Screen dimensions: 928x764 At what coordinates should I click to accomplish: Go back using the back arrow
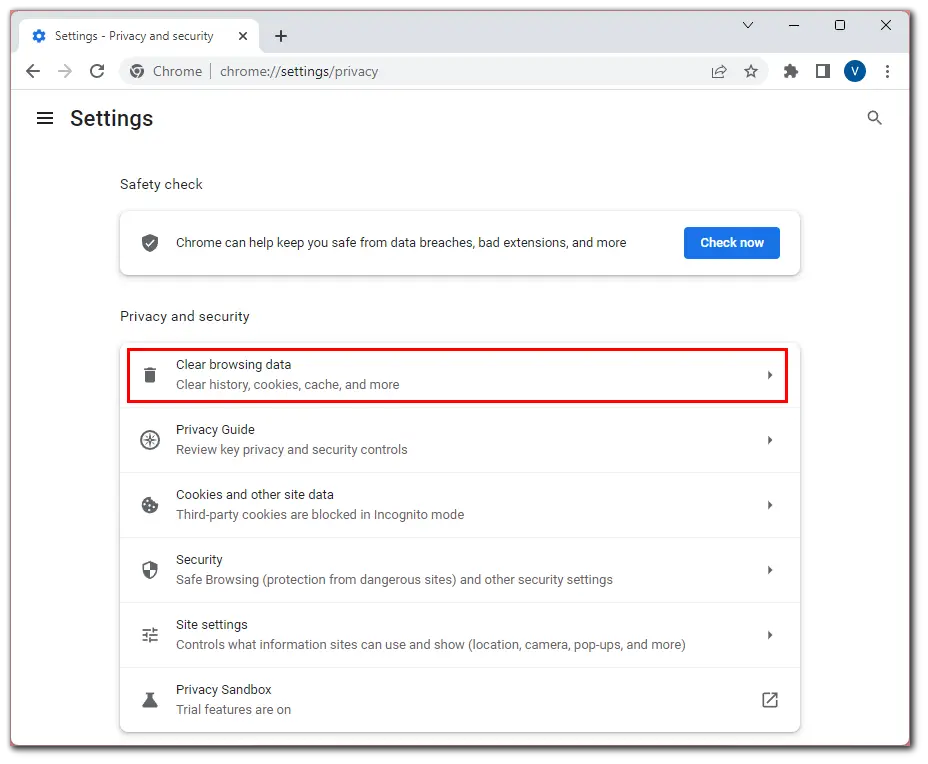tap(33, 72)
